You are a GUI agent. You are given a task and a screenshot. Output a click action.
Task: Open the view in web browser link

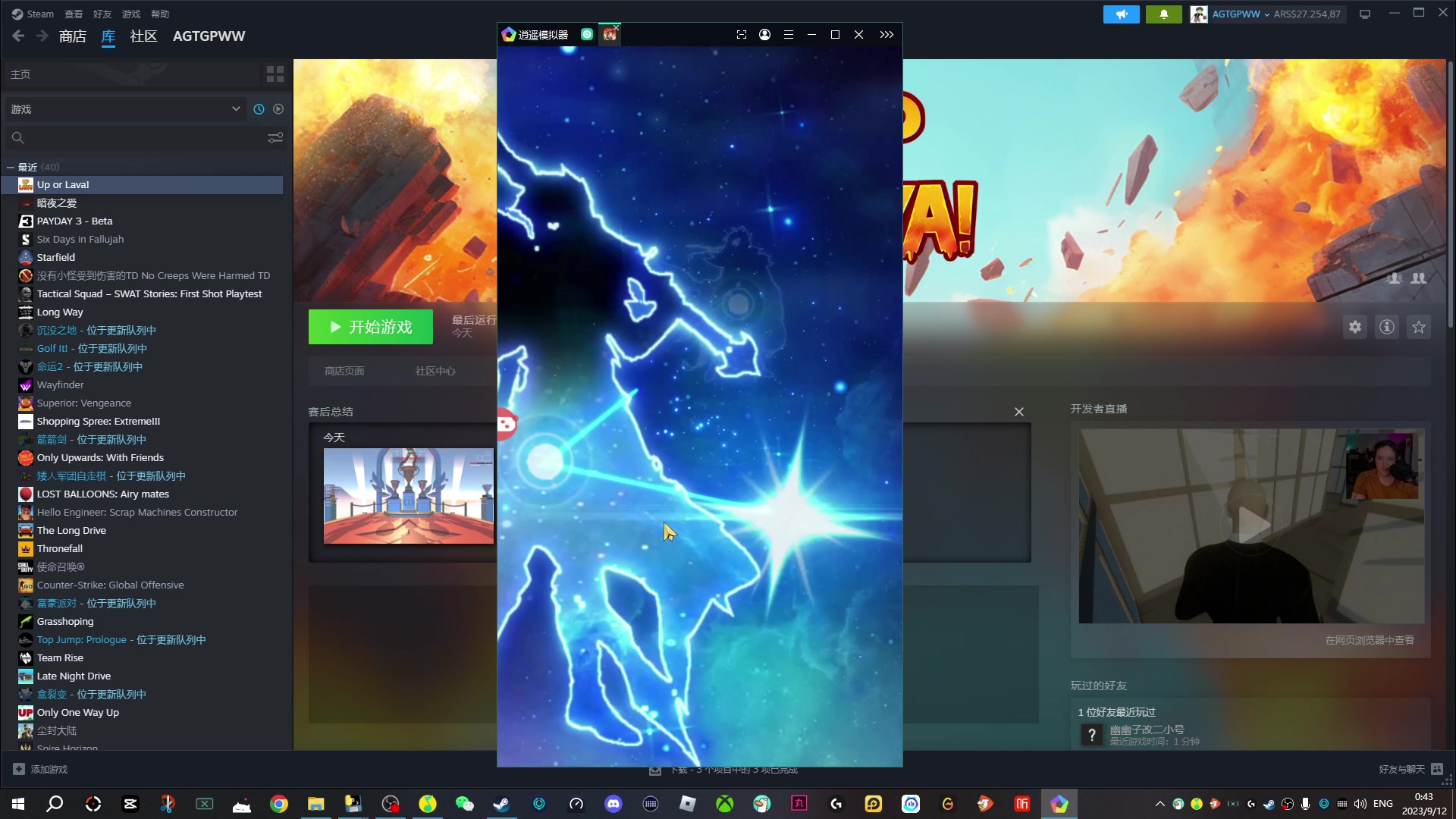click(x=1370, y=640)
